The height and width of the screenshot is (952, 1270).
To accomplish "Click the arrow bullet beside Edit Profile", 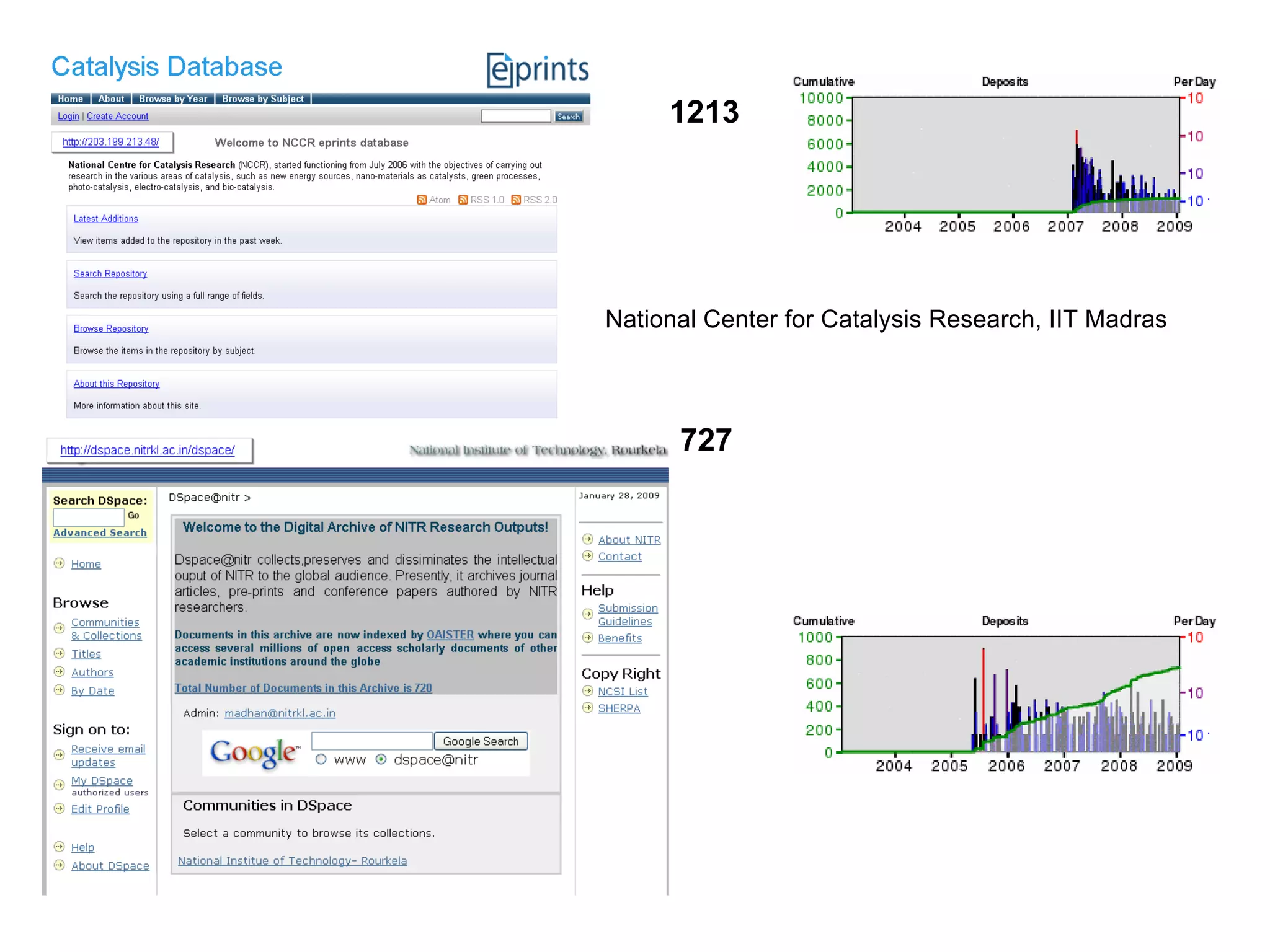I will pyautogui.click(x=60, y=808).
